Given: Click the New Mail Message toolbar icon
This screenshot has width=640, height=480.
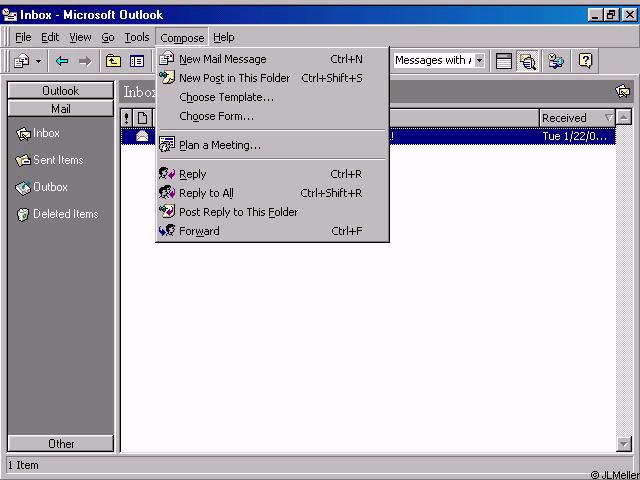Looking at the screenshot, I should coord(22,61).
